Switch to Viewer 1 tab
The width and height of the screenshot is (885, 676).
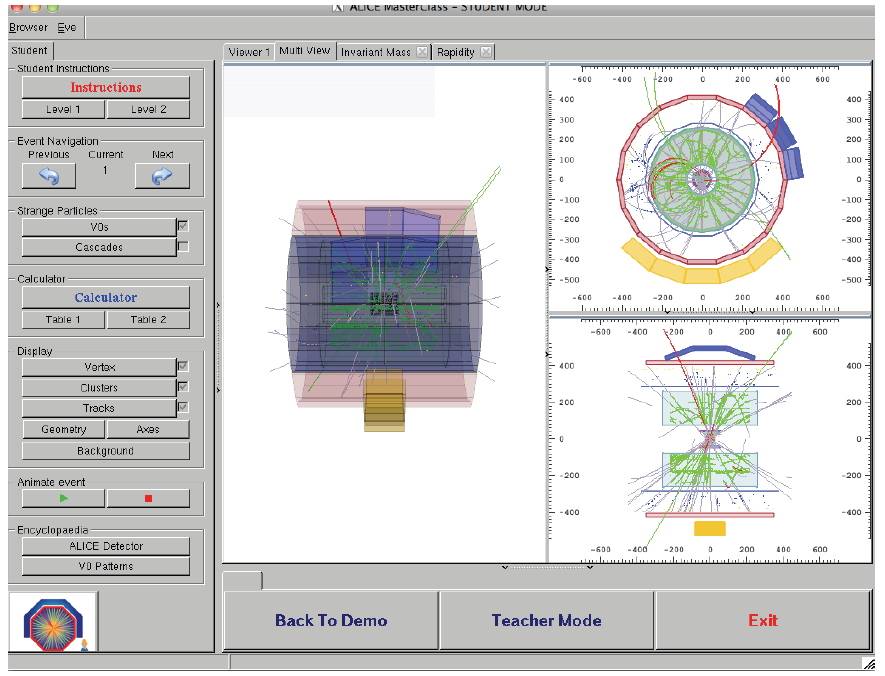tap(248, 51)
